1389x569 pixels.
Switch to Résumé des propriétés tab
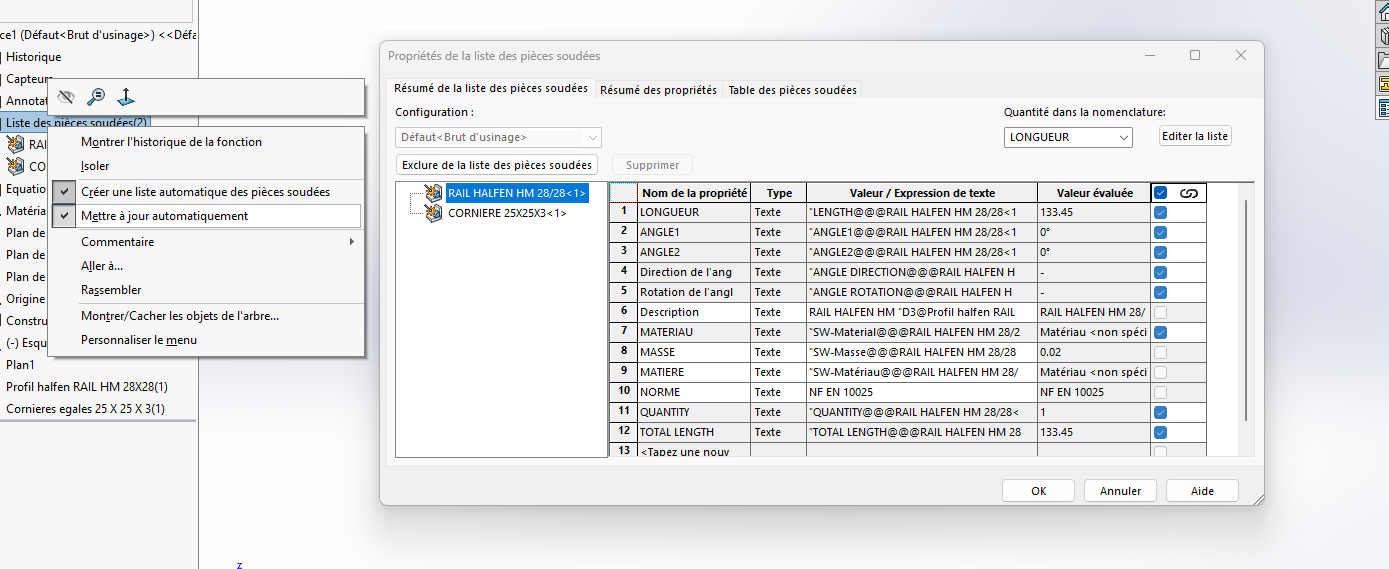pyautogui.click(x=658, y=90)
